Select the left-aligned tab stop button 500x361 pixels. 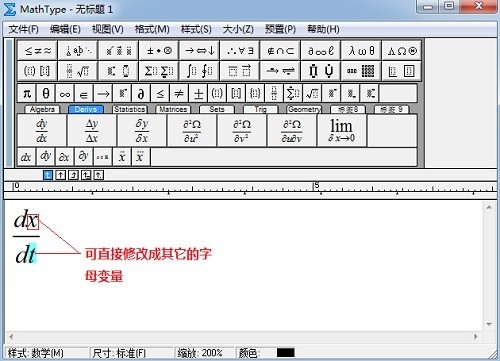pyautogui.click(x=48, y=175)
